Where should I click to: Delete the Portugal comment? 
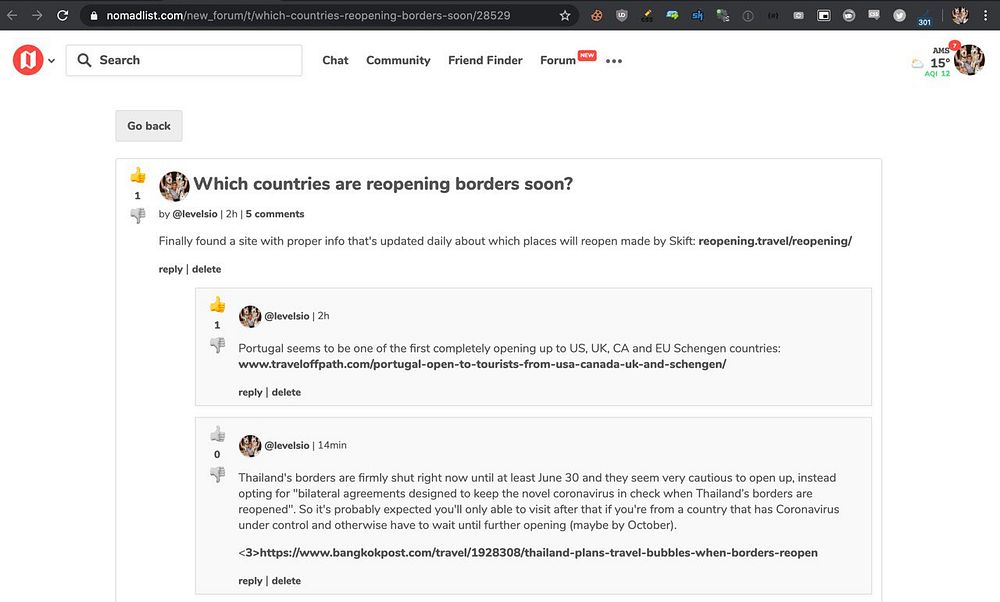[286, 392]
